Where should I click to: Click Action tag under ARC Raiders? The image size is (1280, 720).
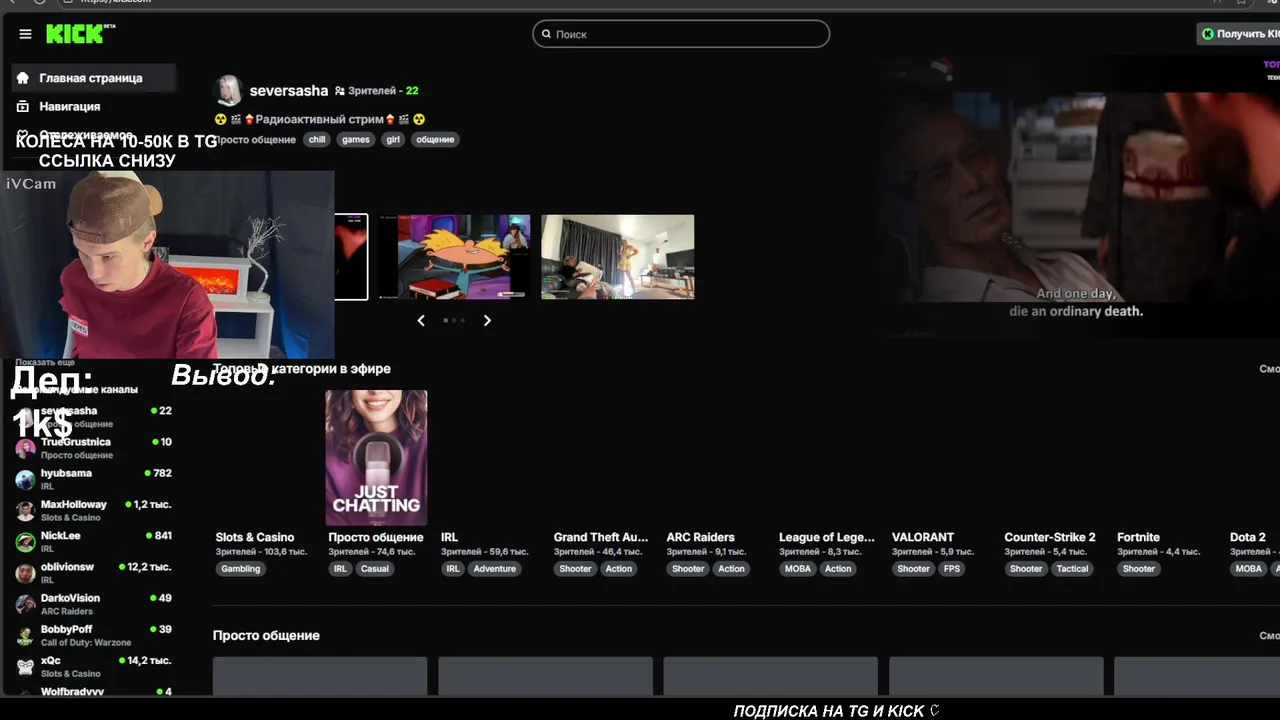(731, 569)
